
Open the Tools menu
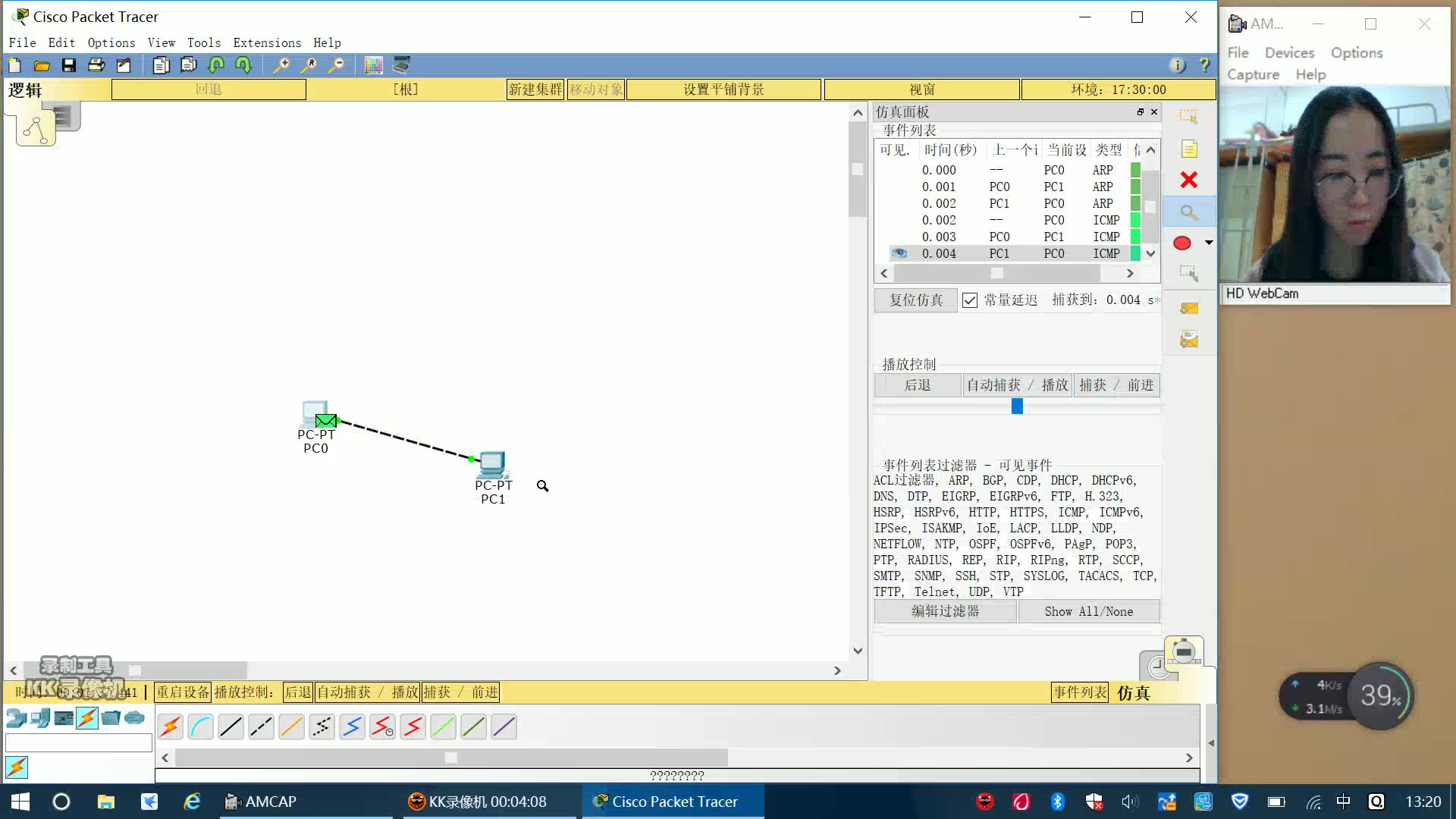point(204,43)
